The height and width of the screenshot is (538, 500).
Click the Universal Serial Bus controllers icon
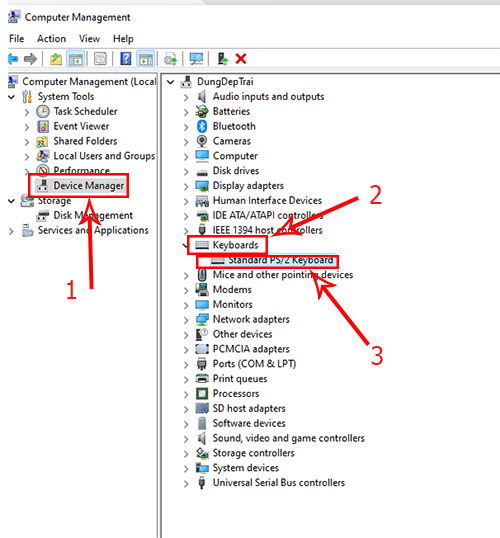[x=202, y=483]
